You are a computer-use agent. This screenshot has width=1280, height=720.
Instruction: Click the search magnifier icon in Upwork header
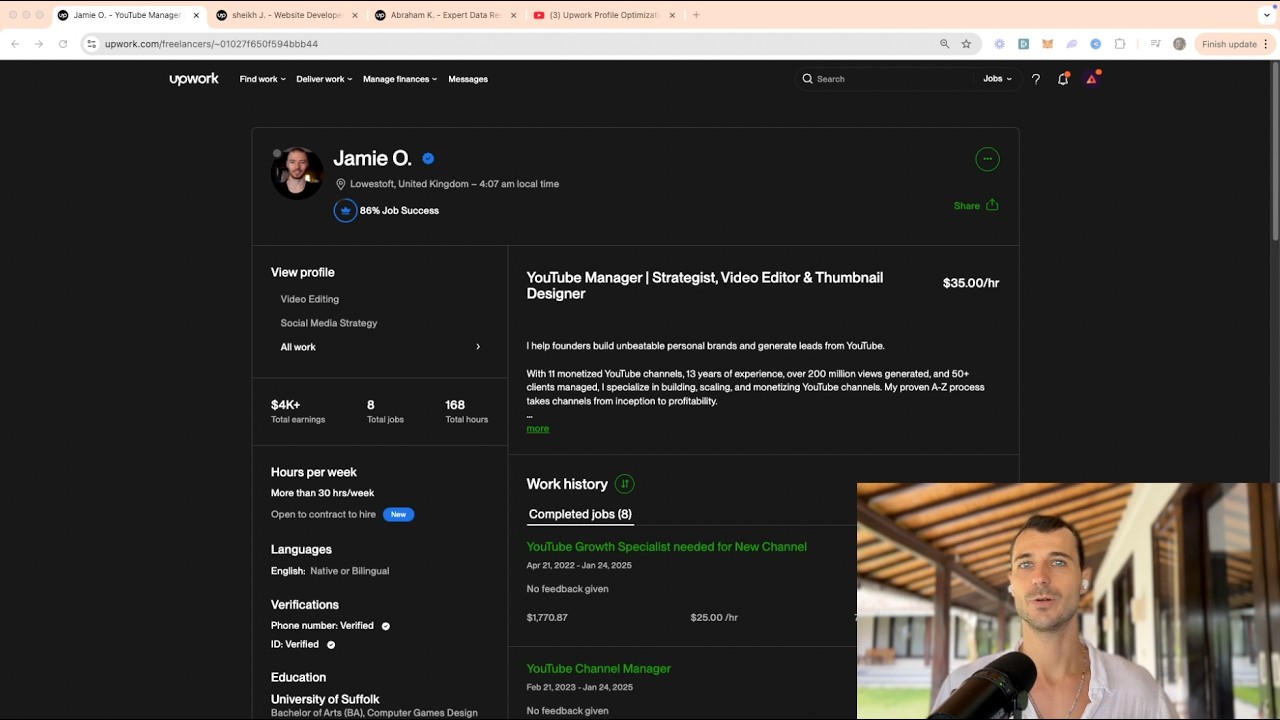pyautogui.click(x=807, y=79)
